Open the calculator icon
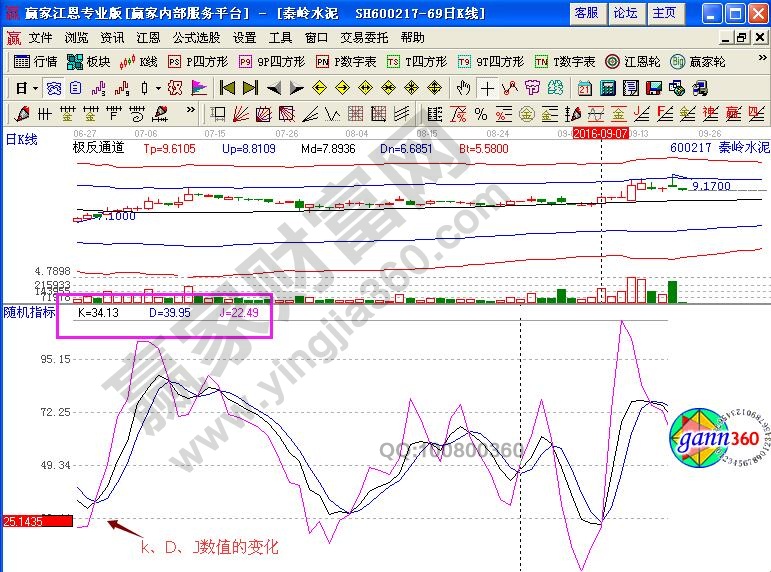This screenshot has width=771, height=572. (x=608, y=89)
